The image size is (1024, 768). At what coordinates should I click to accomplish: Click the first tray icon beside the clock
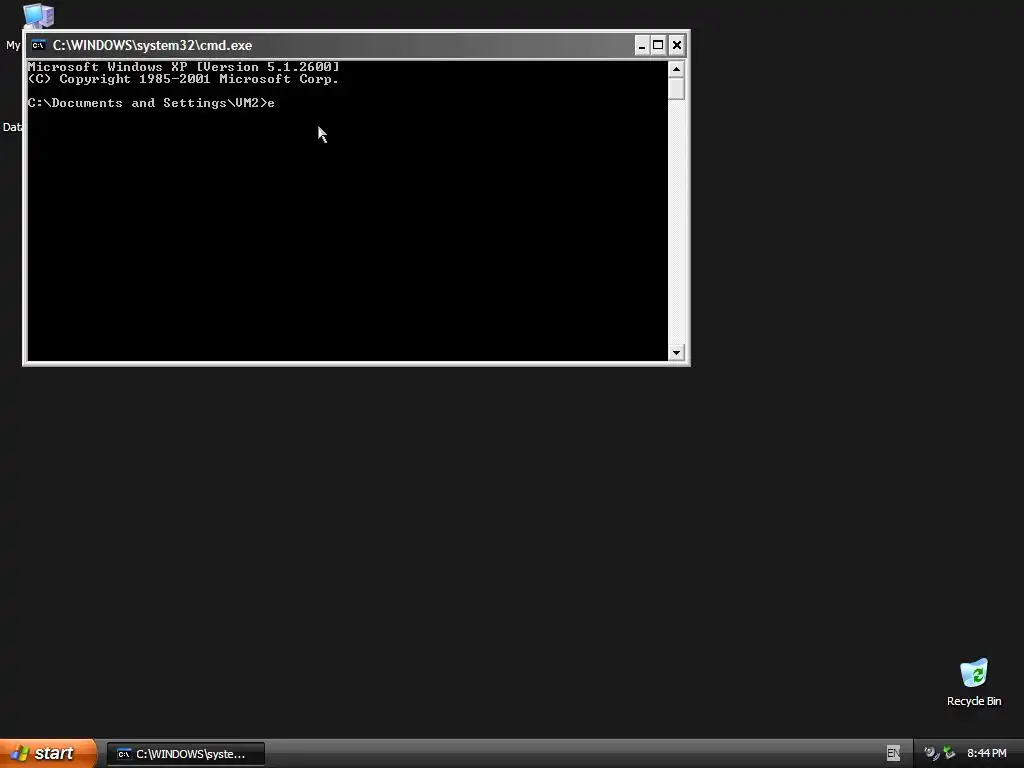pos(932,753)
